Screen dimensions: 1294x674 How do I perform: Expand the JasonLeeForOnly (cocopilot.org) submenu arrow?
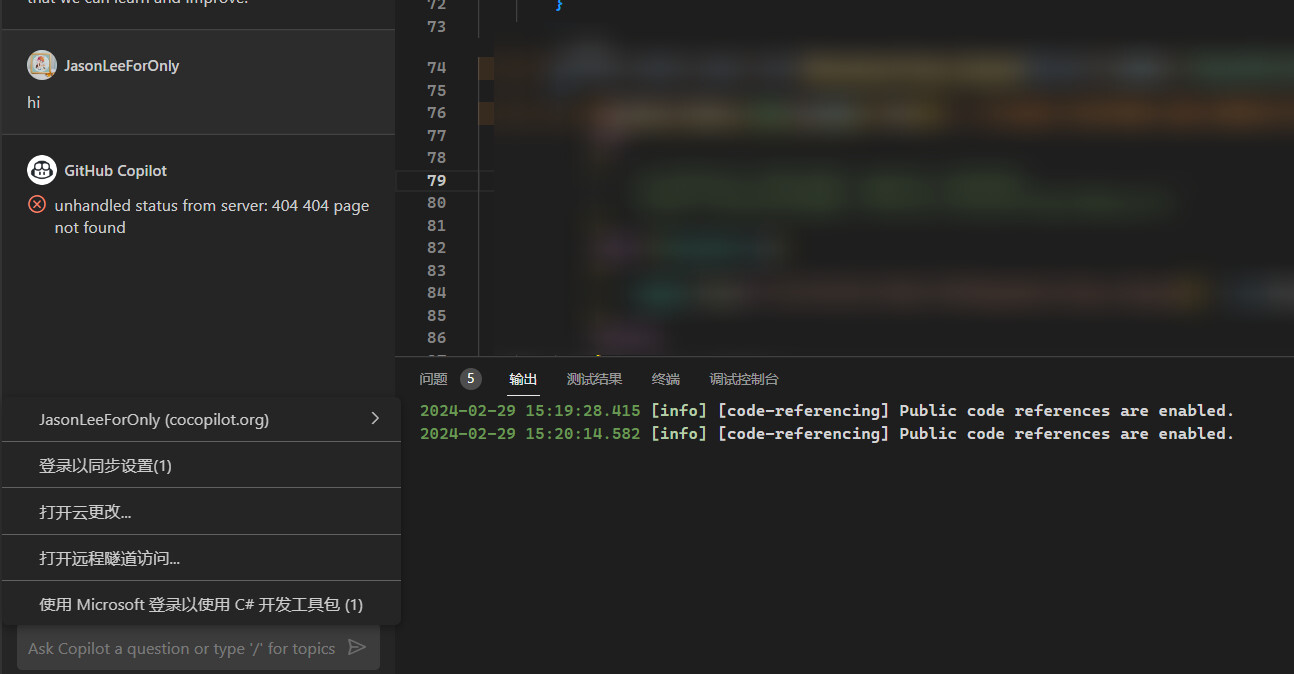pyautogui.click(x=375, y=418)
